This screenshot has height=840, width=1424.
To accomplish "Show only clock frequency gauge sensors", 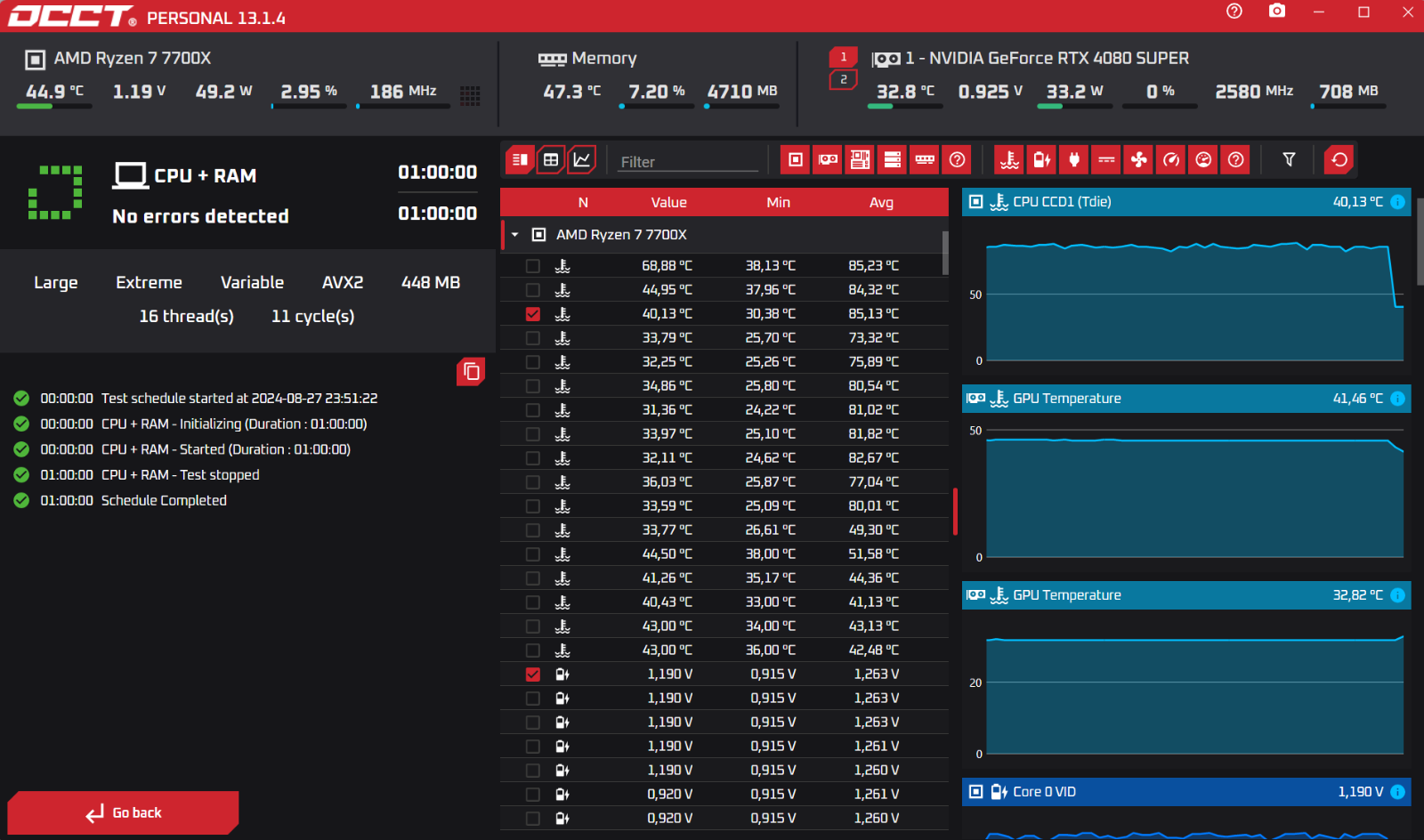I will tap(1171, 159).
